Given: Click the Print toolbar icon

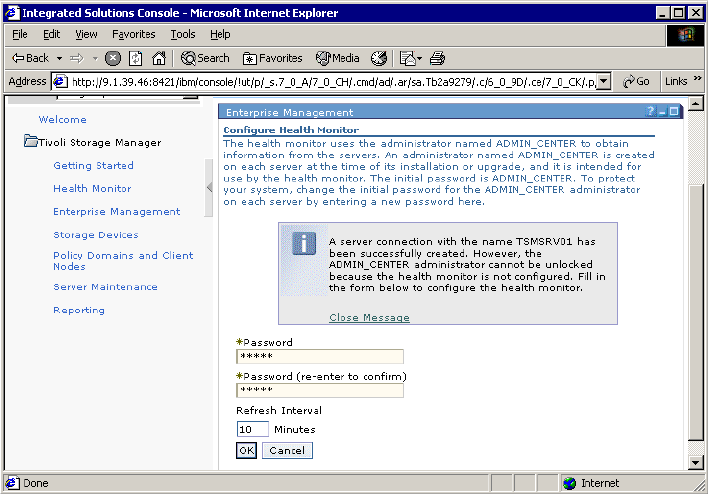Looking at the screenshot, I should click(x=437, y=58).
